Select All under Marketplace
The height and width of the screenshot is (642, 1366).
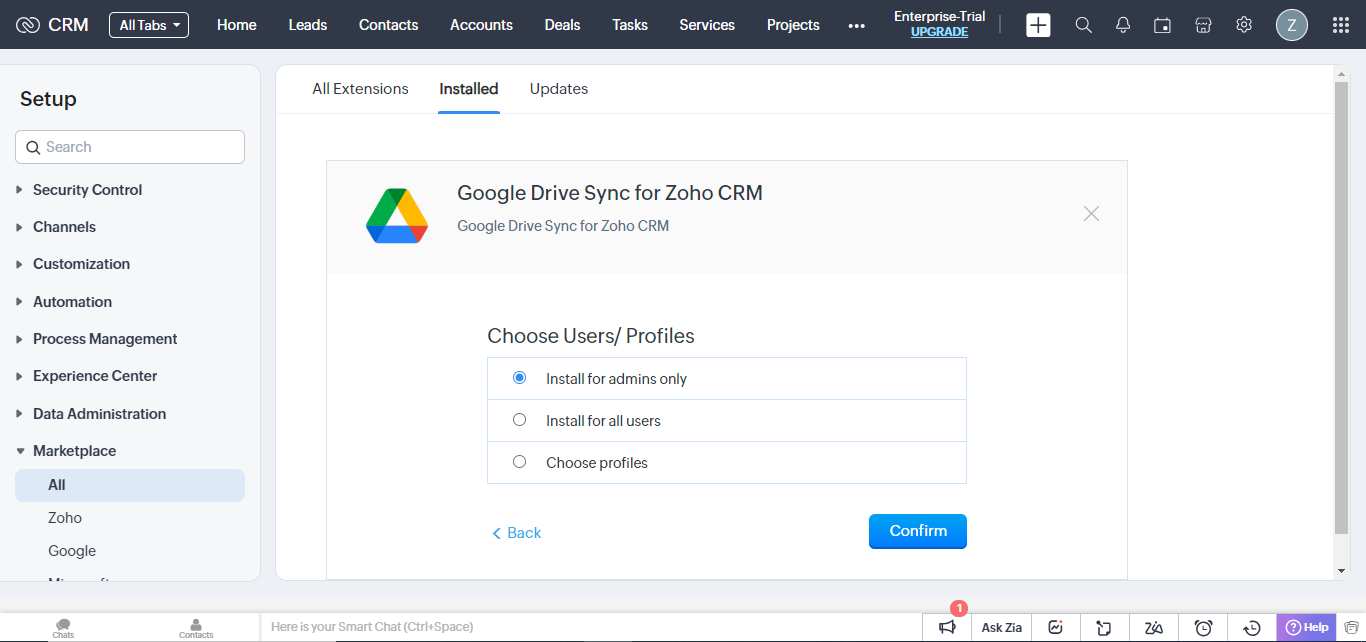(130, 485)
